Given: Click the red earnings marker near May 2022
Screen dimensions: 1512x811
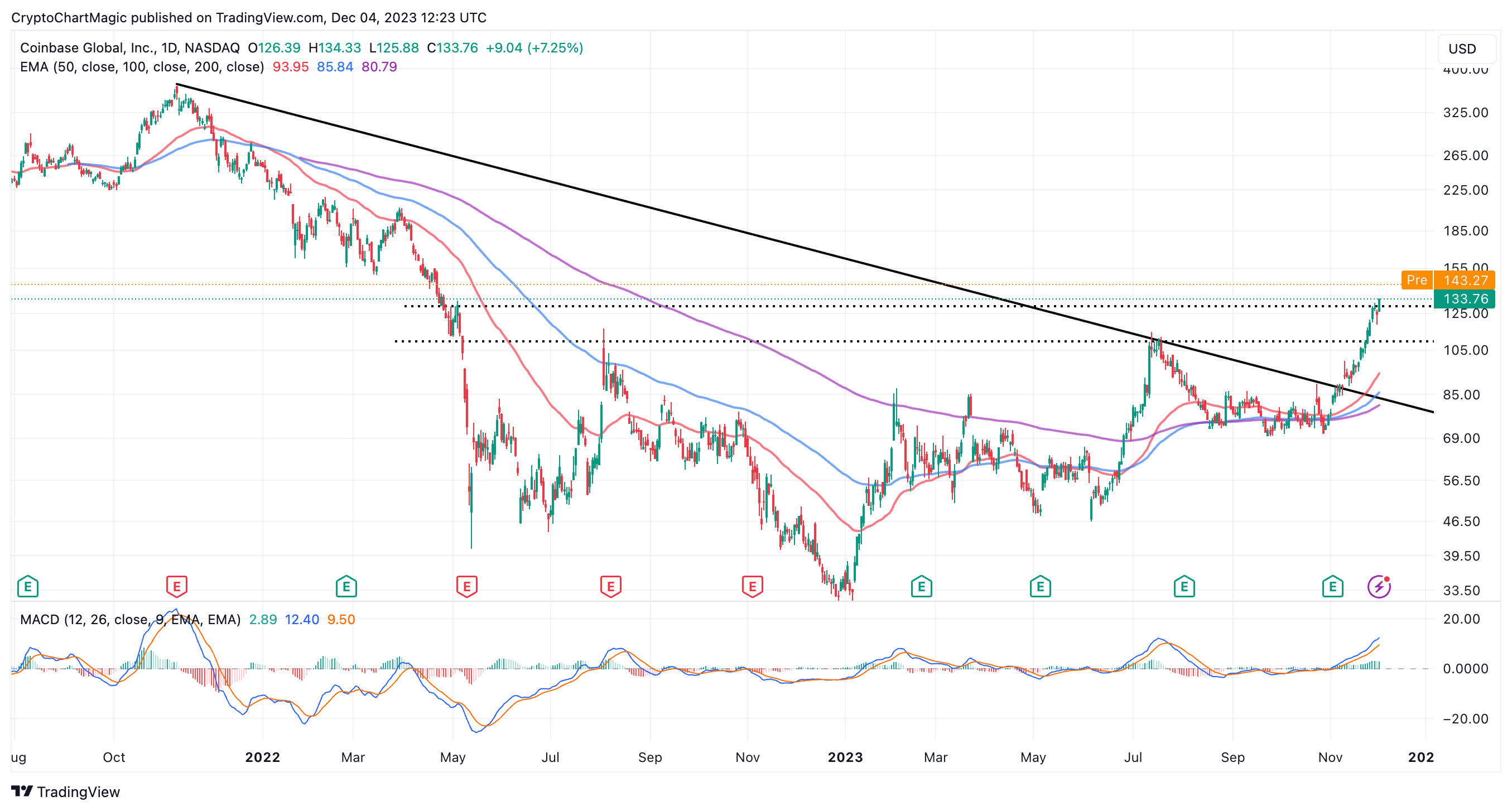Looking at the screenshot, I should tap(466, 586).
